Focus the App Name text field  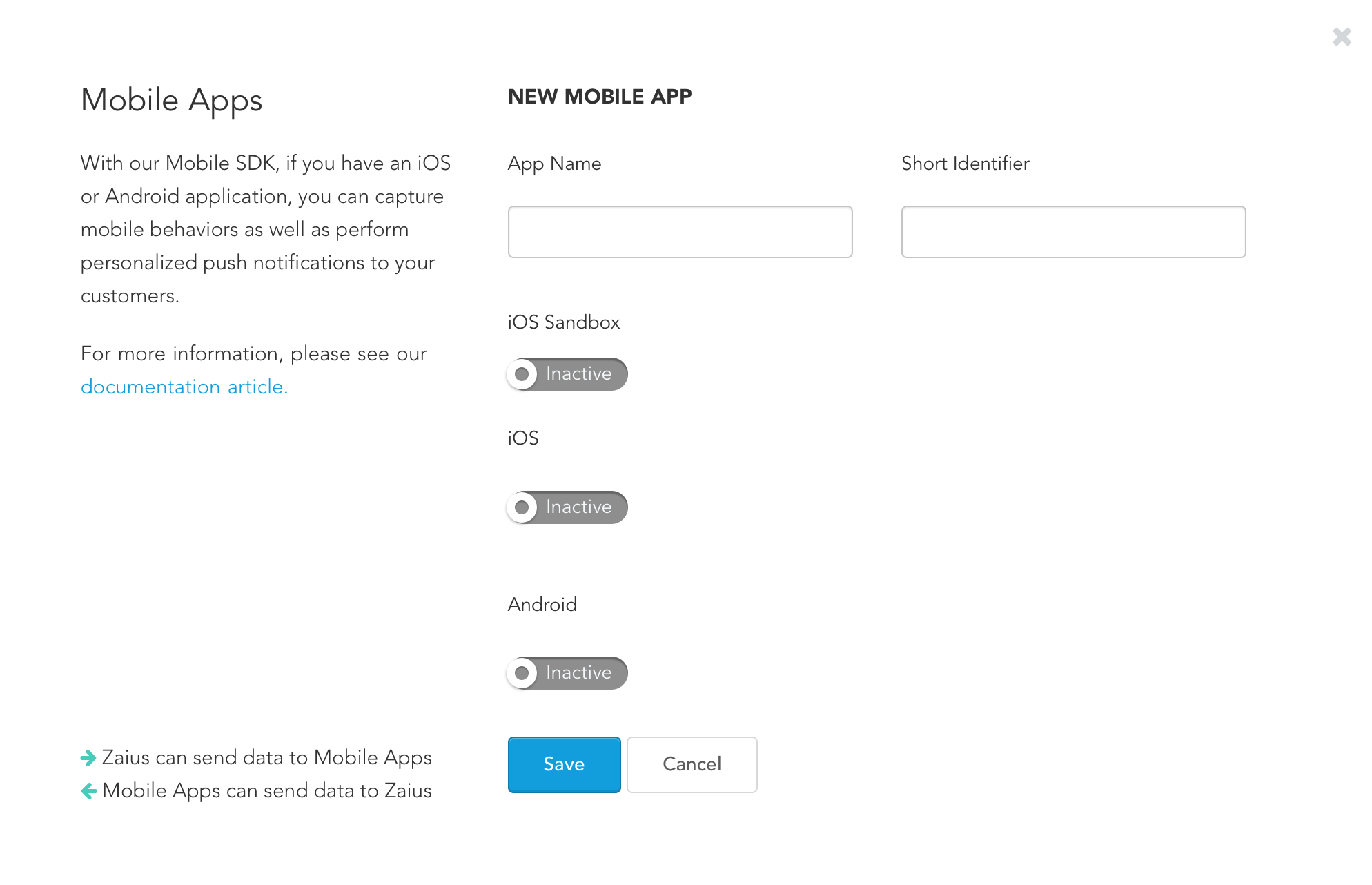(x=680, y=232)
